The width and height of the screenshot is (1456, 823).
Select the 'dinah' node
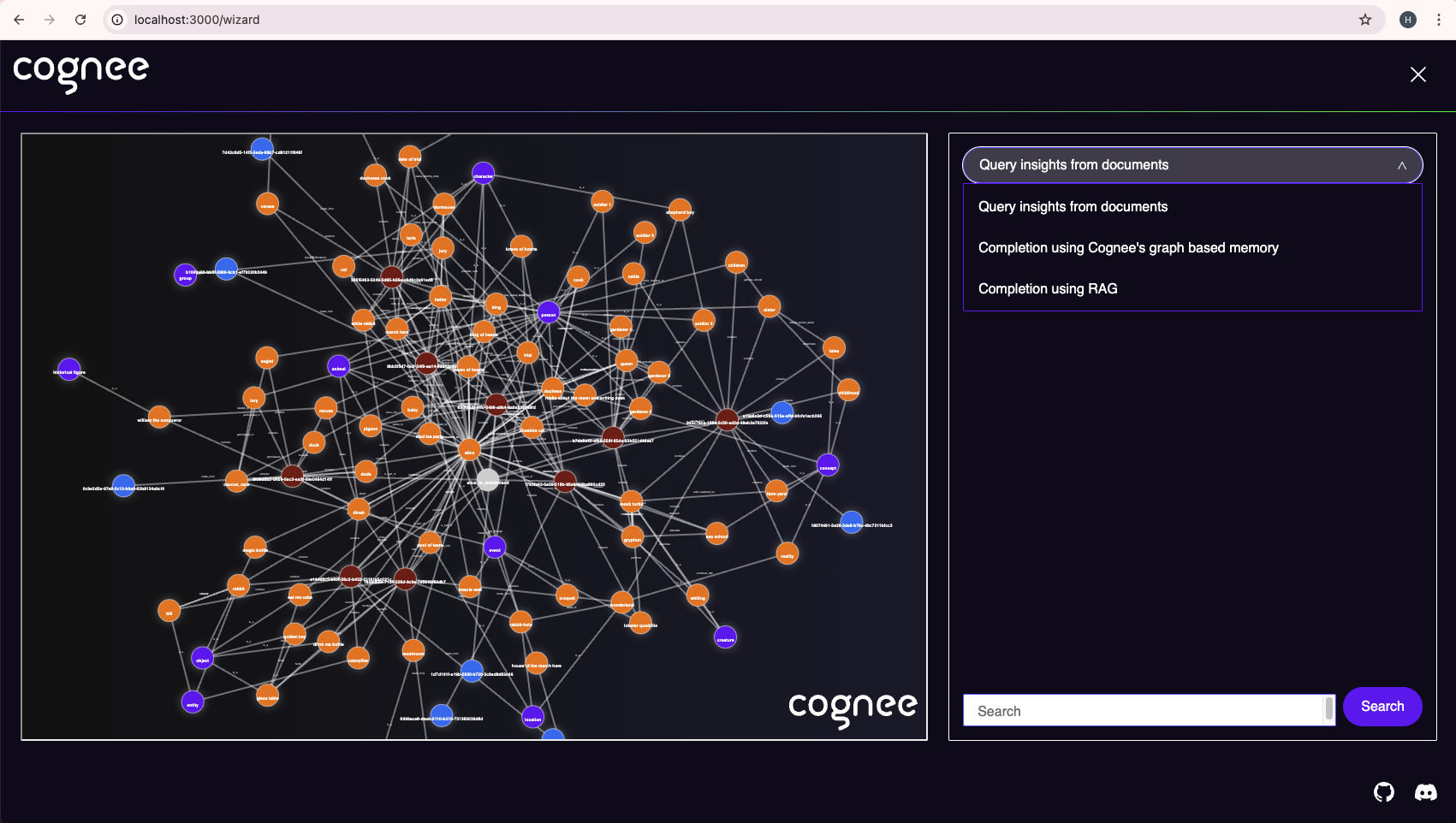359,511
